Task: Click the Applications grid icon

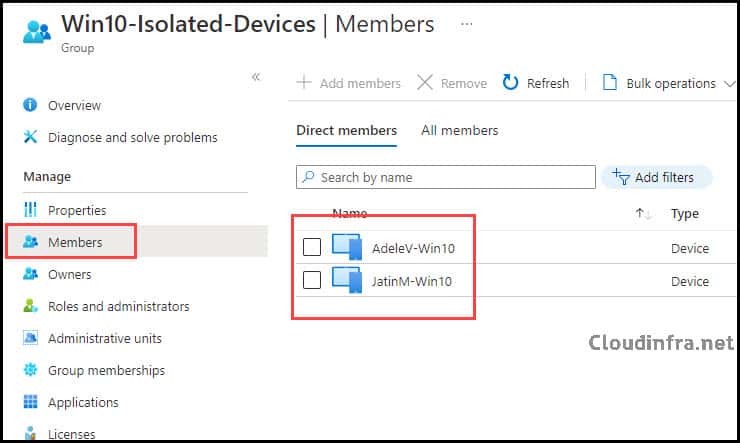Action: 31,402
